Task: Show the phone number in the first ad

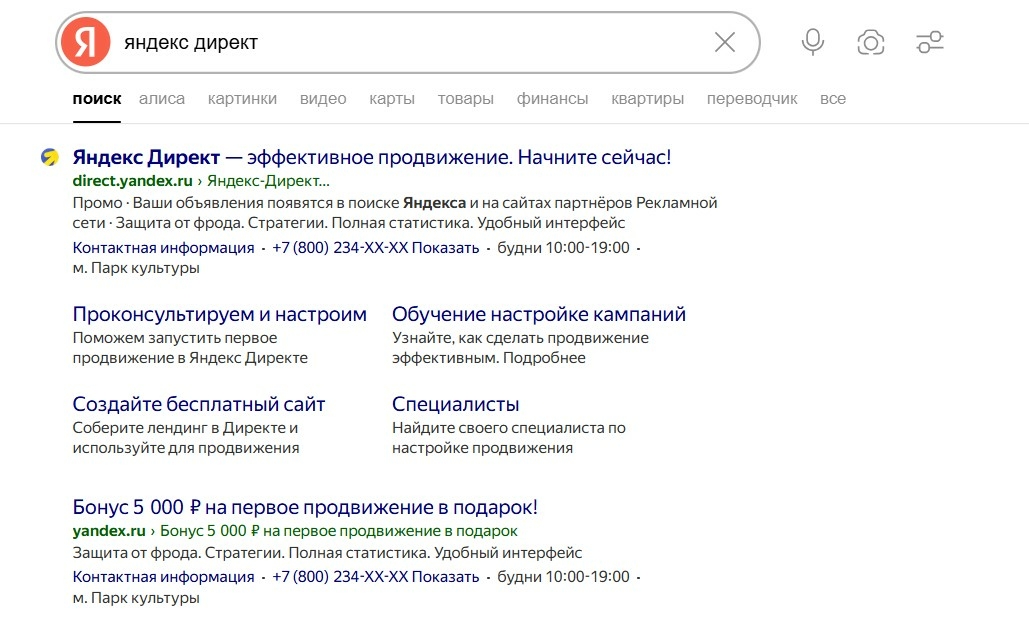Action: pyautogui.click(x=375, y=248)
